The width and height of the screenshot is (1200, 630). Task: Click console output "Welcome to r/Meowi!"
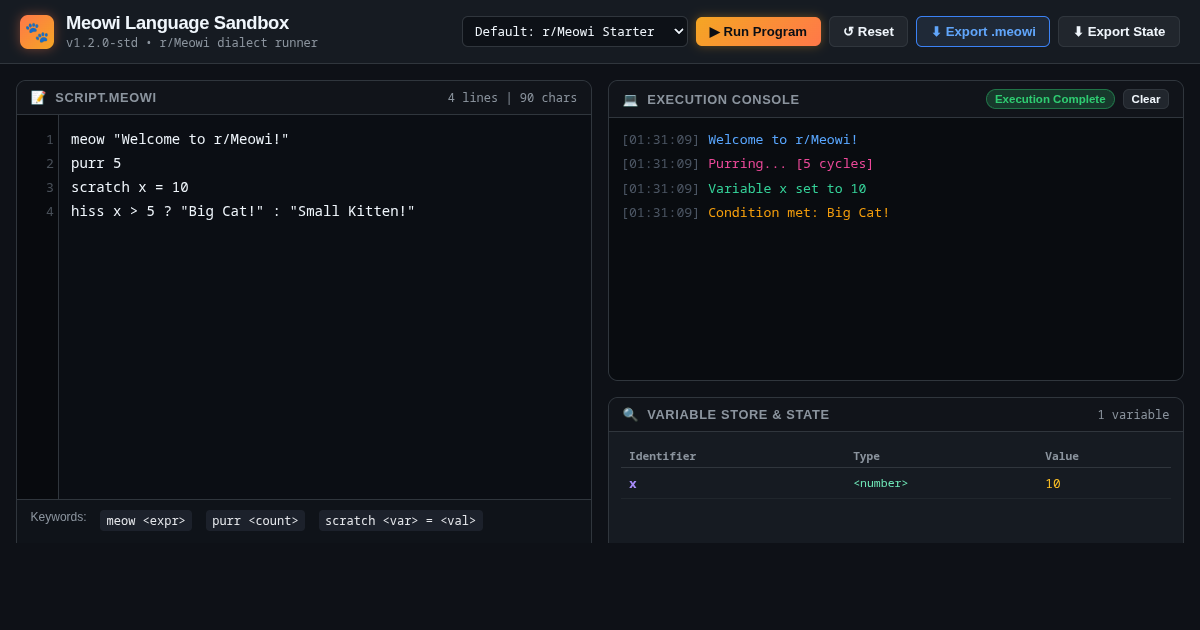click(783, 139)
